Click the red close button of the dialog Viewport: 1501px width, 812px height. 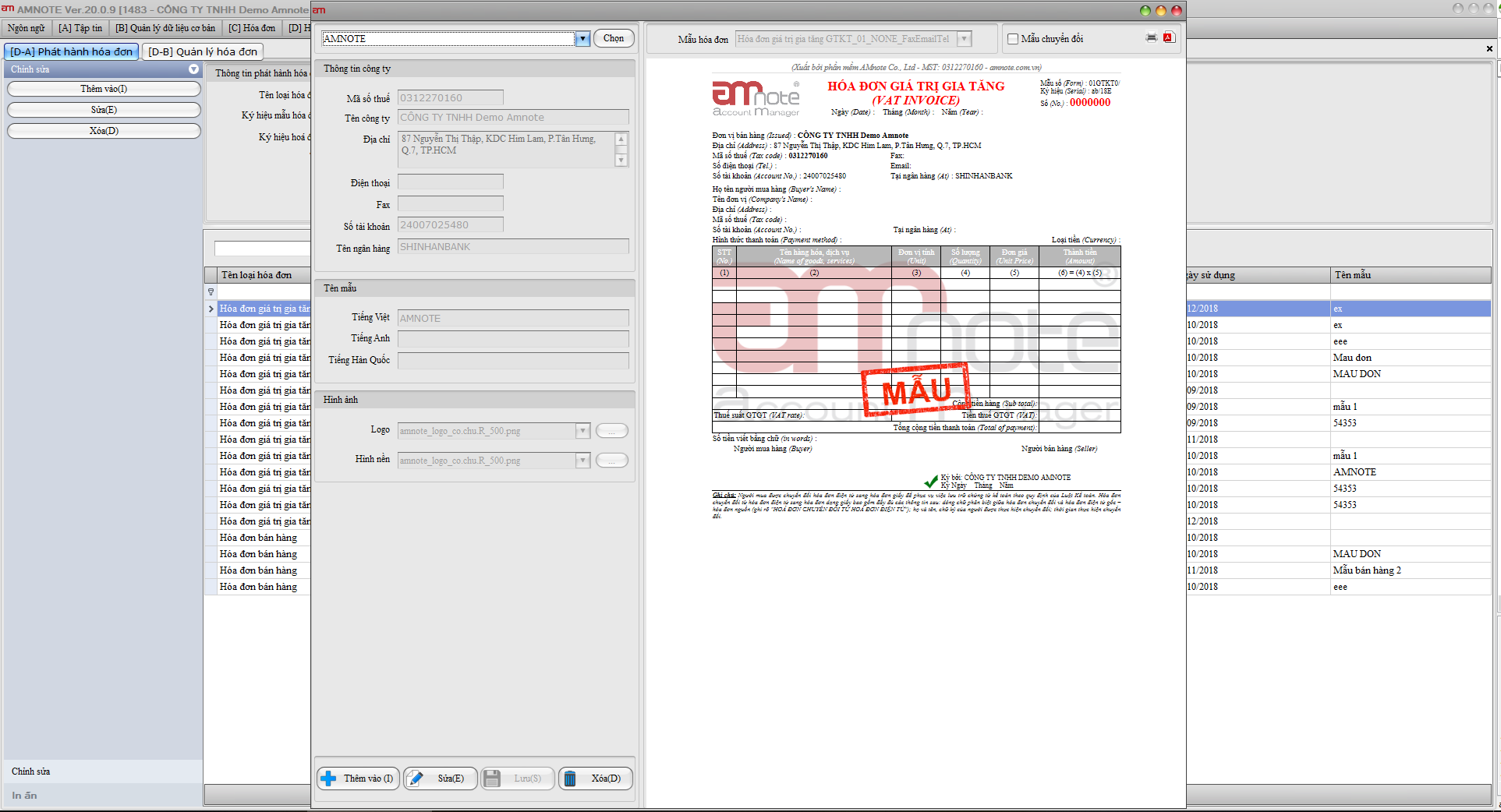[x=1177, y=10]
